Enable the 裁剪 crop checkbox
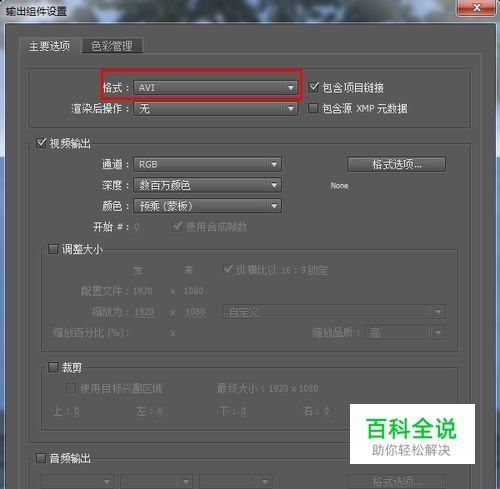Screen dimensions: 500x489 [53, 367]
